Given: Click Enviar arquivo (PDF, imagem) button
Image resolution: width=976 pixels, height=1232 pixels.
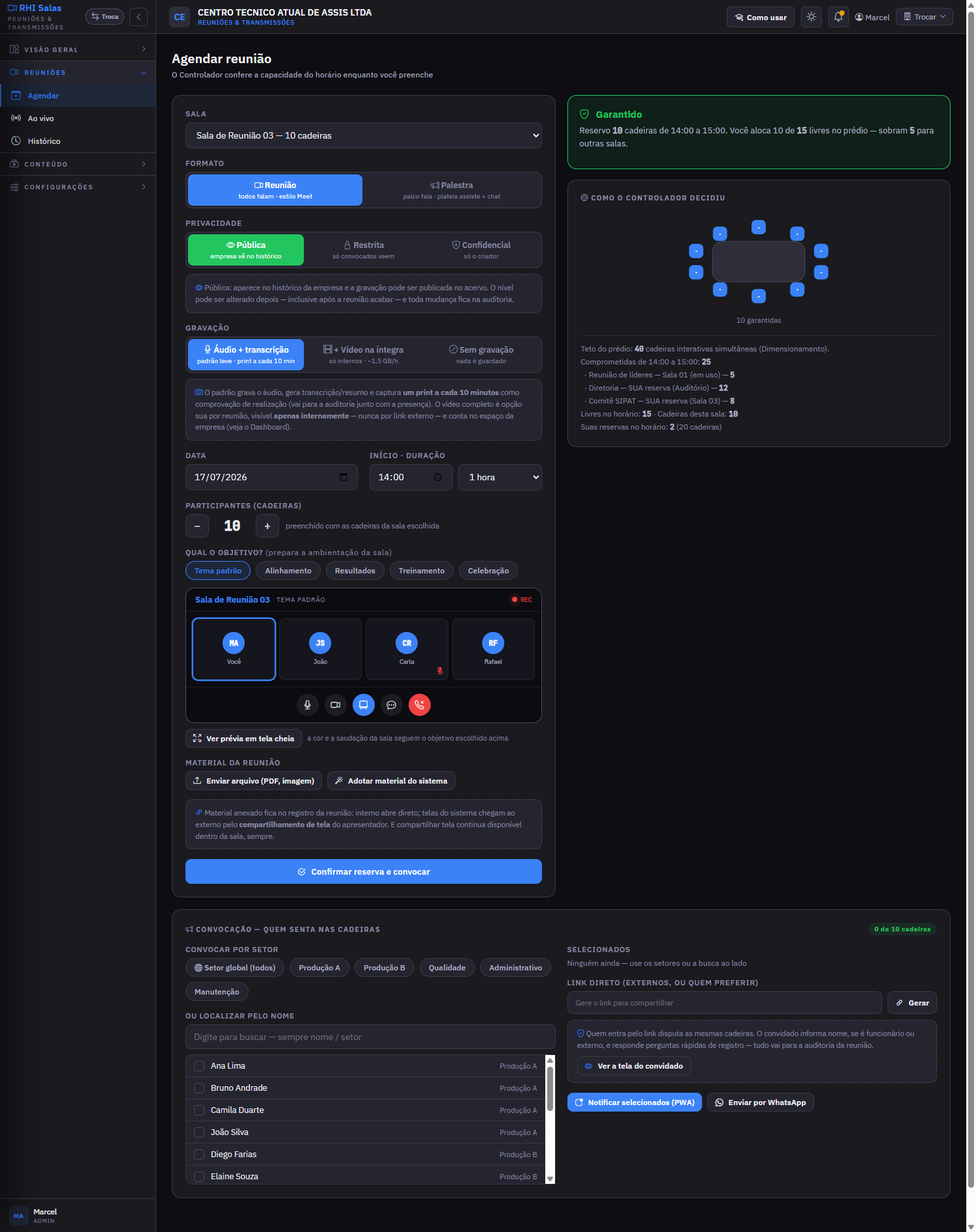Looking at the screenshot, I should (254, 781).
